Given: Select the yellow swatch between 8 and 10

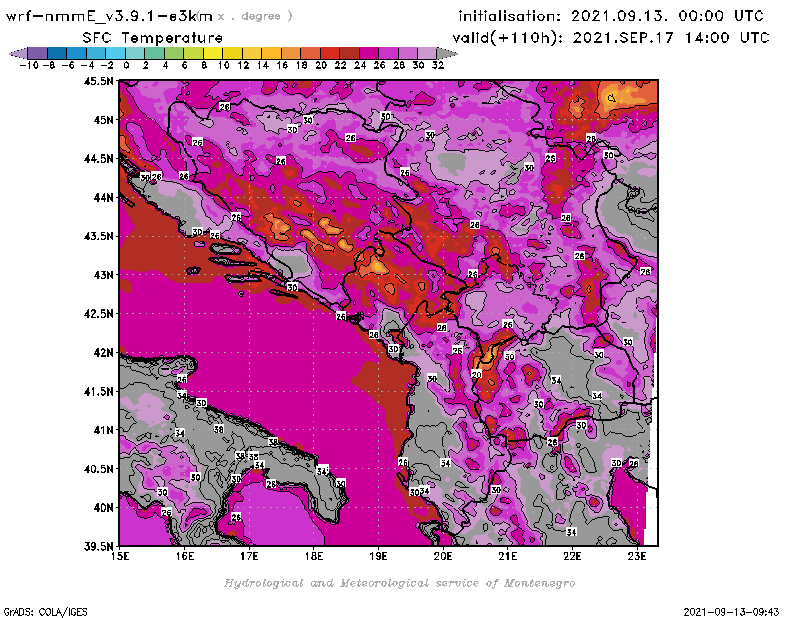Looking at the screenshot, I should (x=213, y=53).
